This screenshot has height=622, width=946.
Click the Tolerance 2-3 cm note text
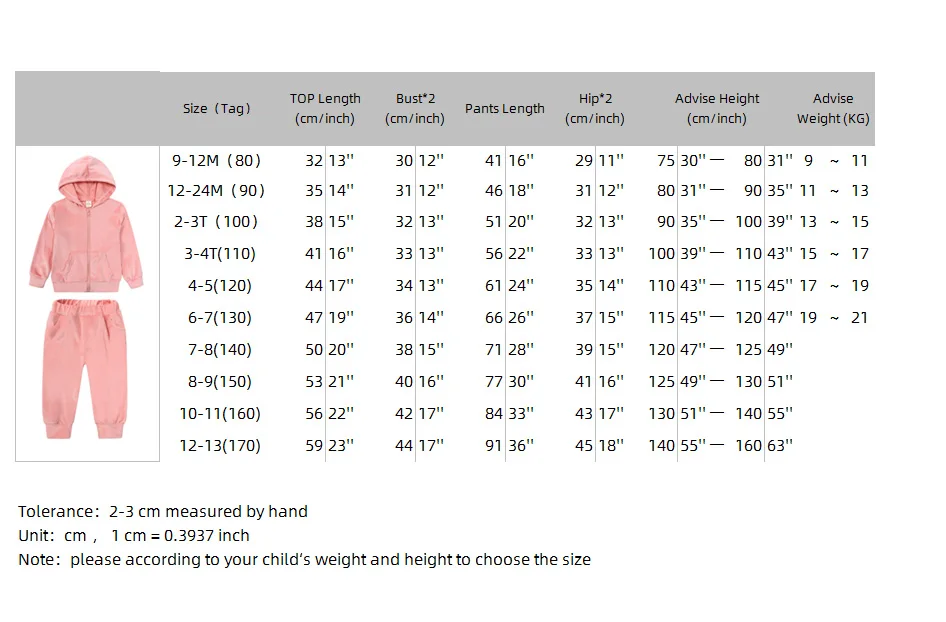163,511
